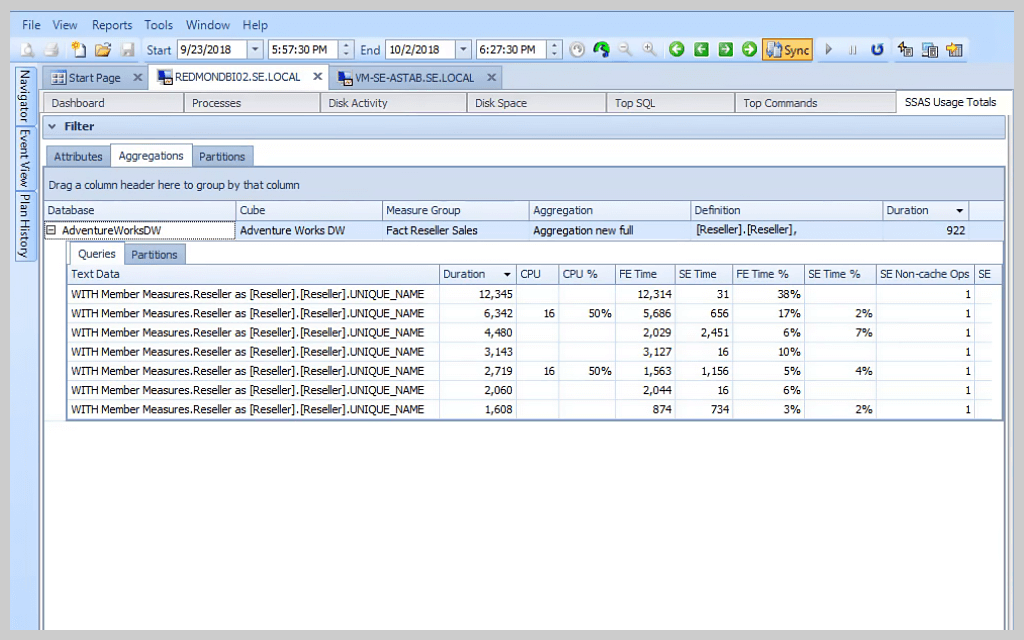Click the Pause collection icon
The image size is (1024, 640).
[x=855, y=49]
